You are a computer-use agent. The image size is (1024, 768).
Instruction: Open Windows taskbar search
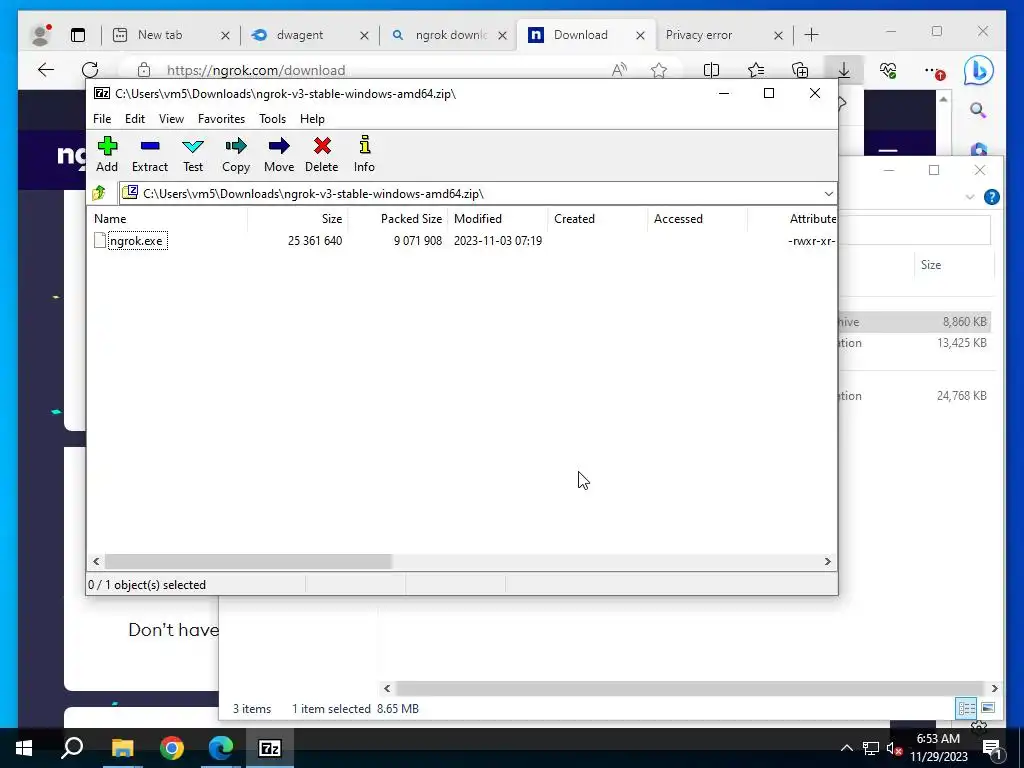point(72,748)
